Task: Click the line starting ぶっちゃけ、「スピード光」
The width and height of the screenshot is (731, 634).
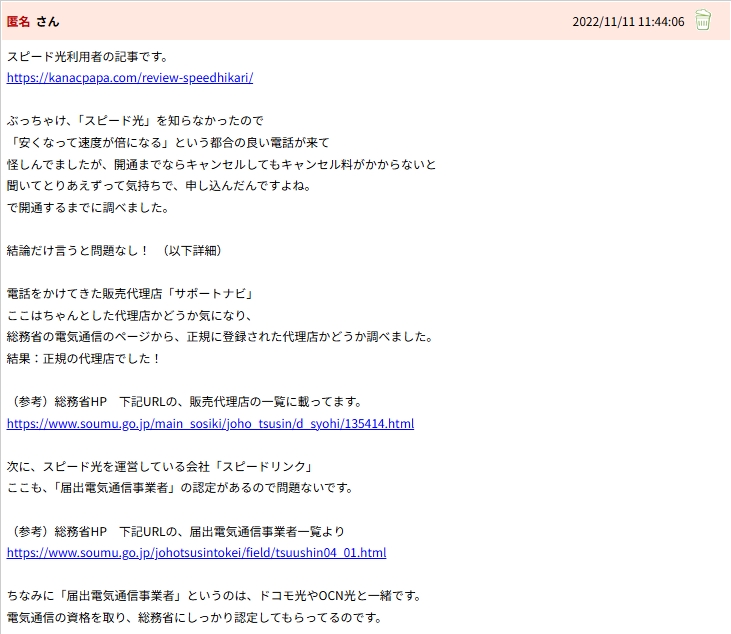Action: 135,121
